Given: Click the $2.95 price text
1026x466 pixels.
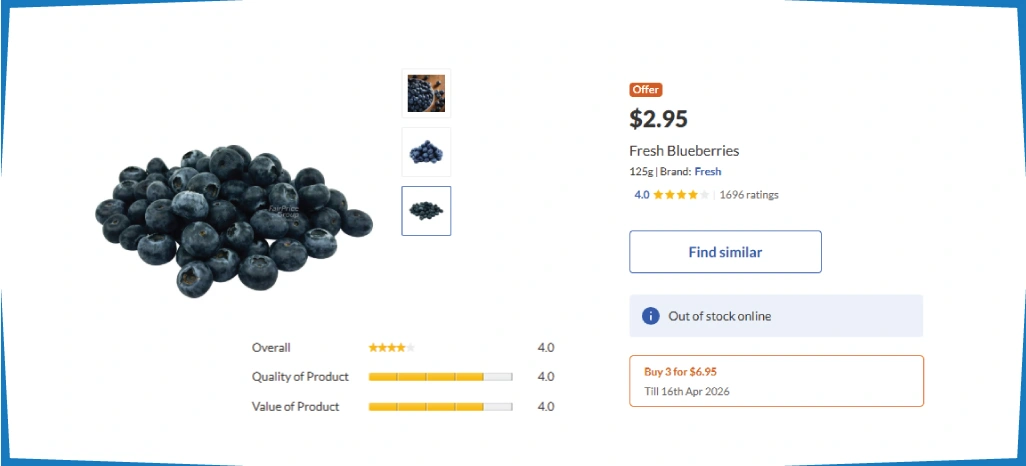Looking at the screenshot, I should [x=659, y=119].
